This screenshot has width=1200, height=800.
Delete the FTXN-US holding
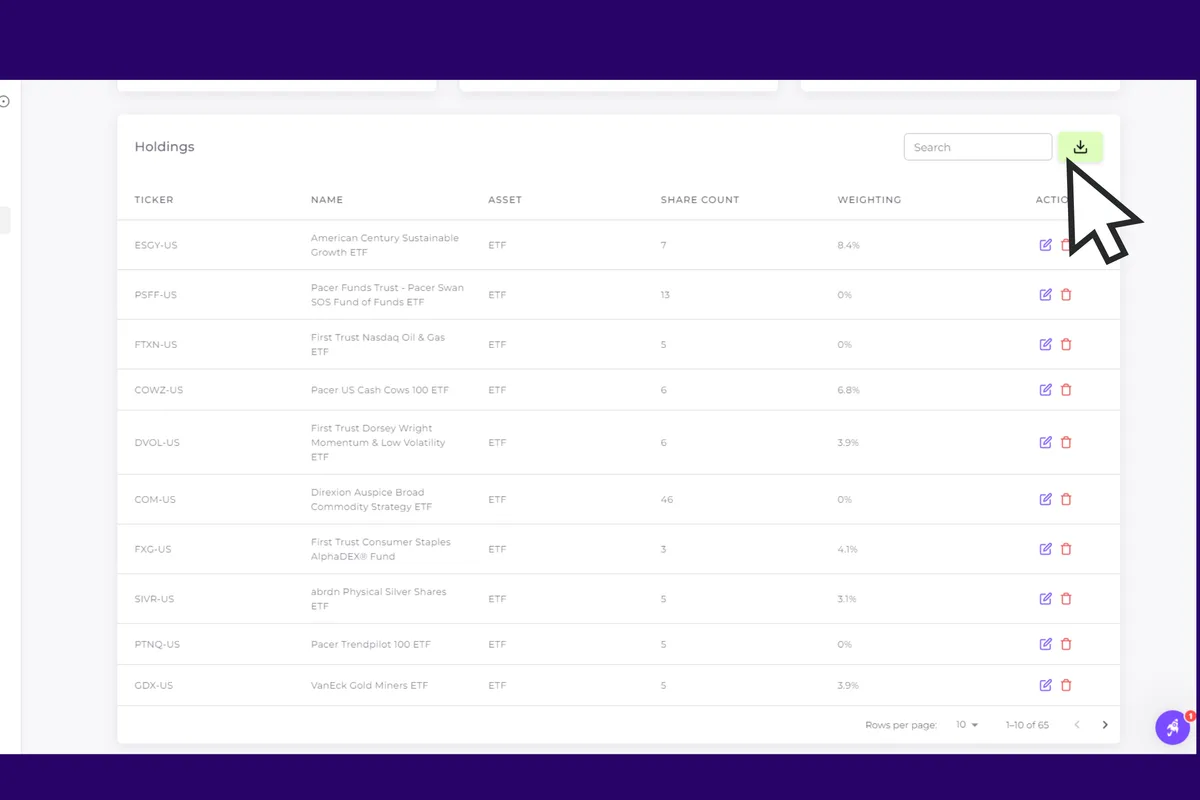[1066, 344]
